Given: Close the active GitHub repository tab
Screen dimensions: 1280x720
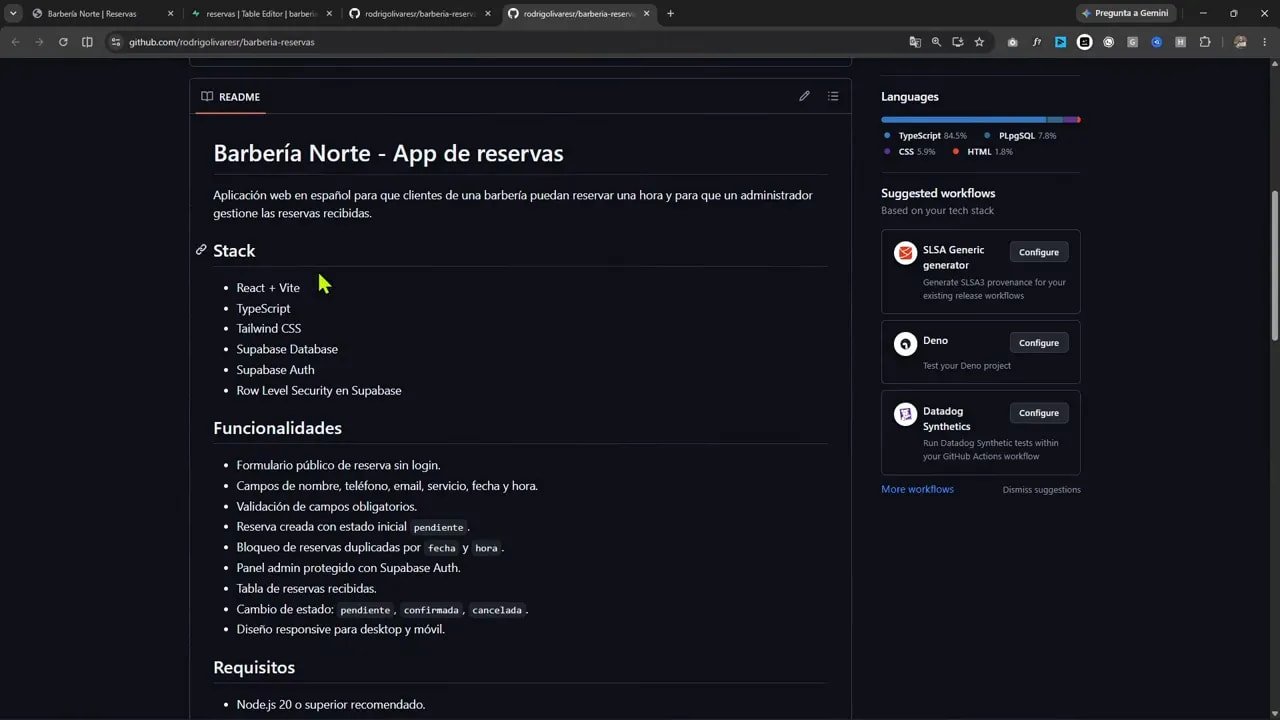Looking at the screenshot, I should [x=647, y=13].
